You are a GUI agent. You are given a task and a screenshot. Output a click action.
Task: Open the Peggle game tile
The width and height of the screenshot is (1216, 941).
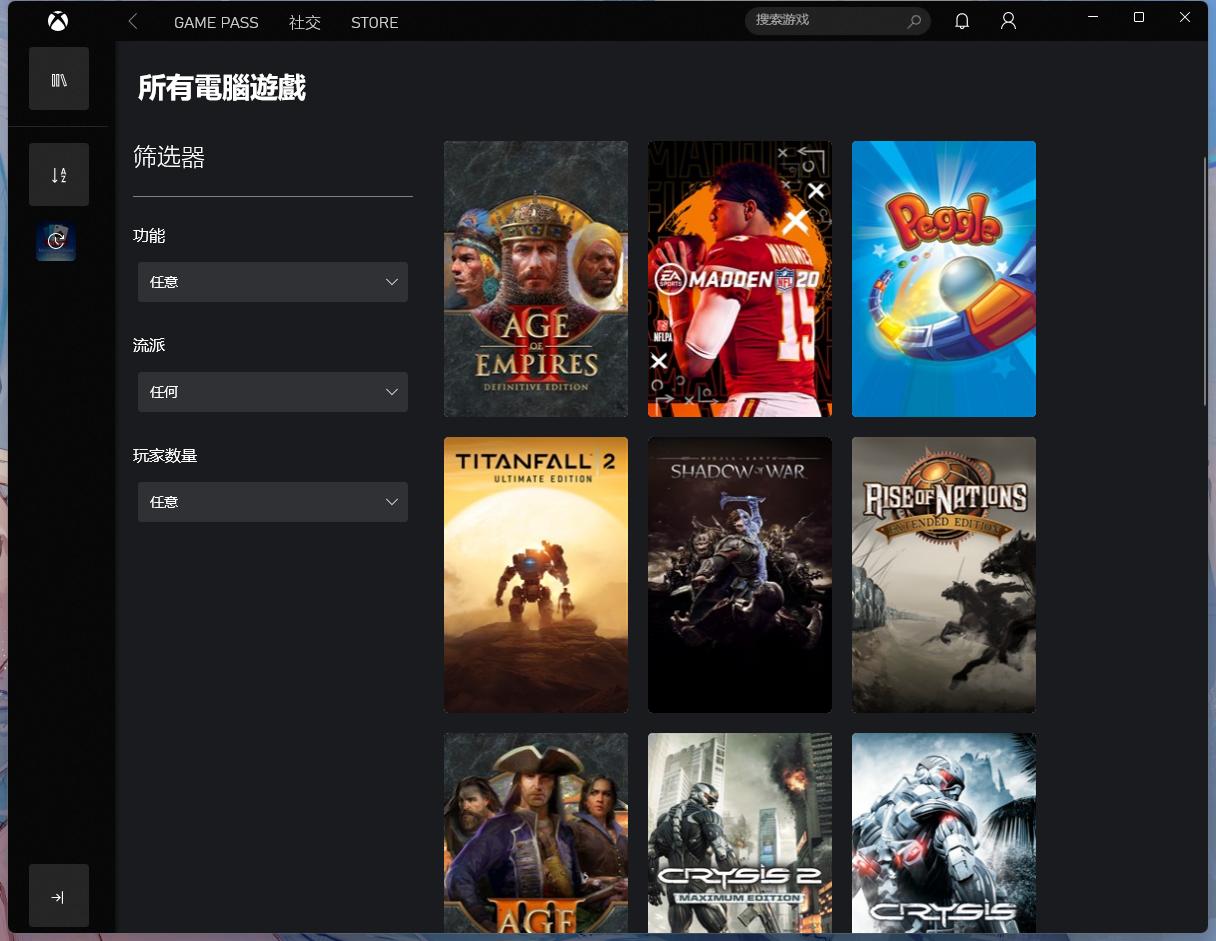(x=943, y=278)
